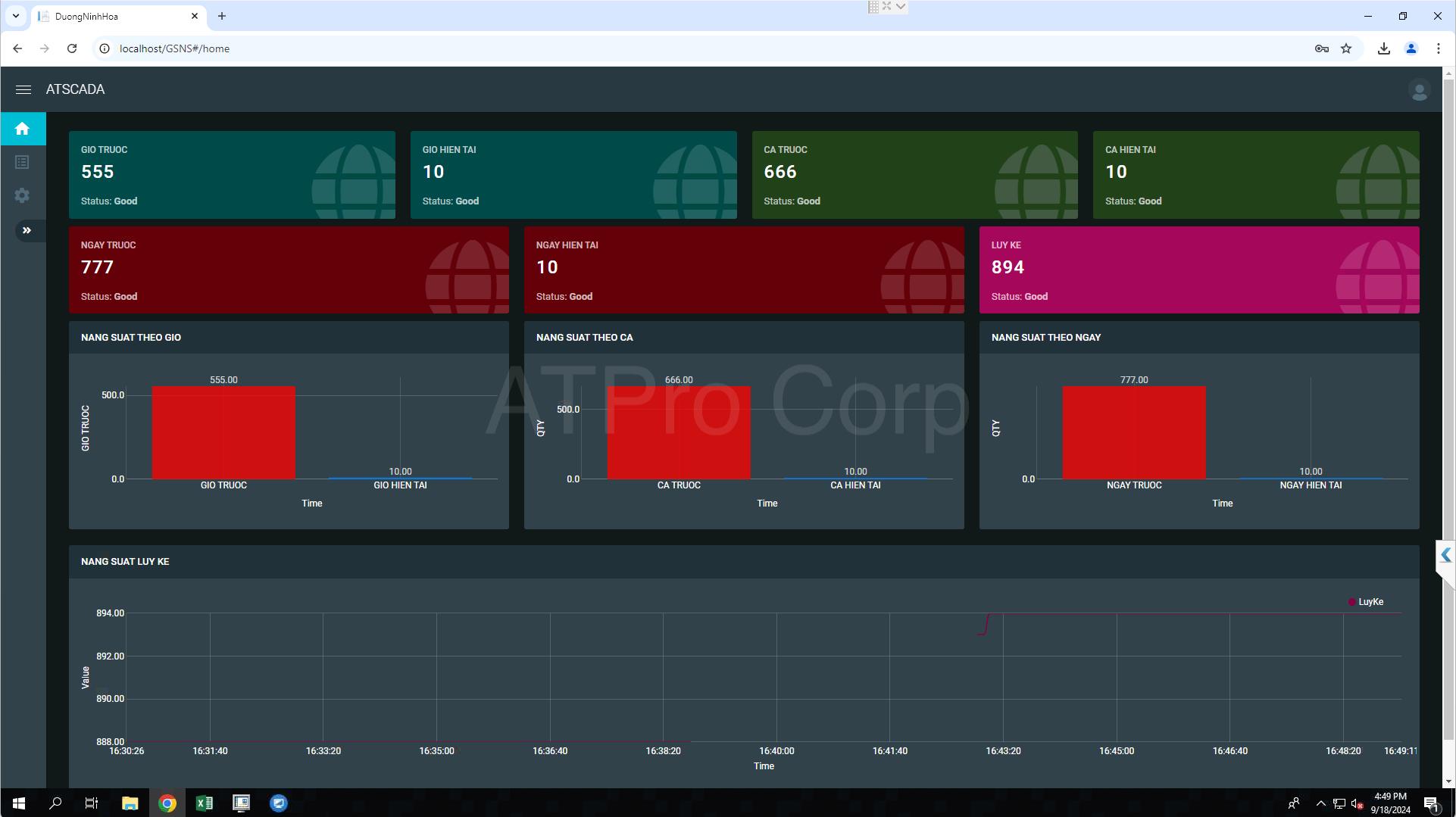This screenshot has height=817, width=1456.
Task: Open the hamburger navigation menu
Action: click(23, 89)
